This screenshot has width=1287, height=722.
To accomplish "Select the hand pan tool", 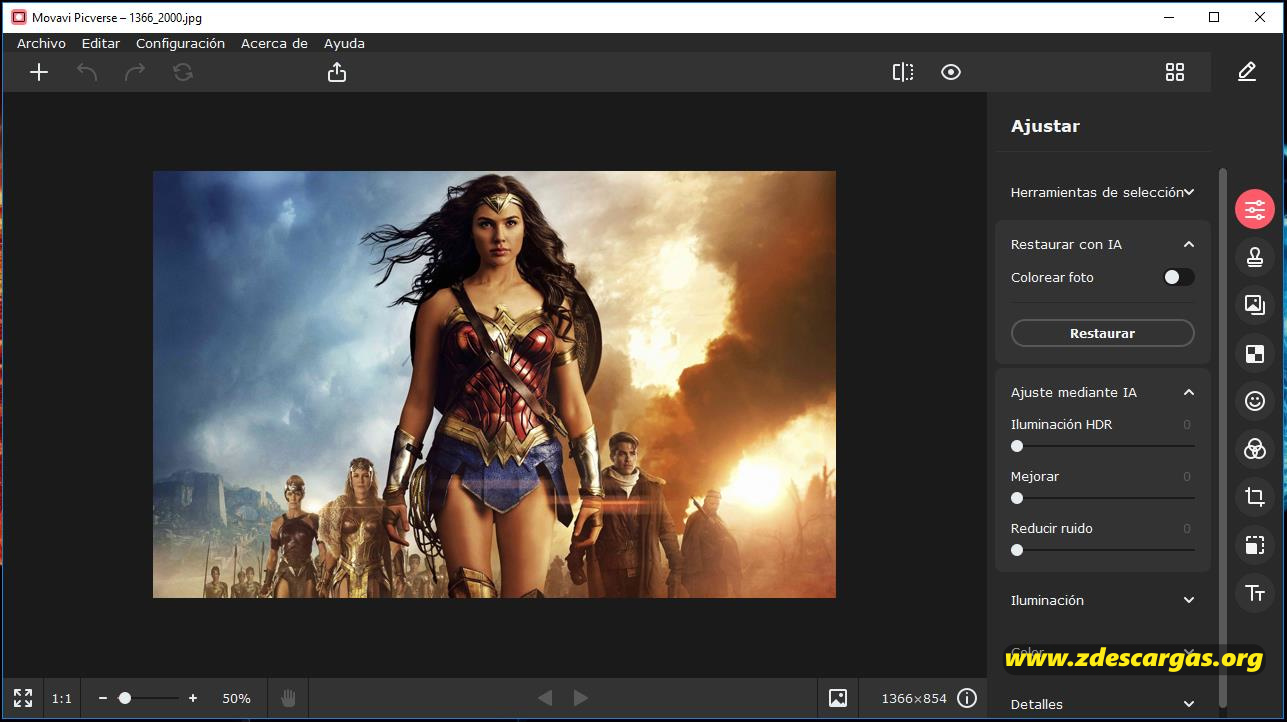I will tap(289, 698).
